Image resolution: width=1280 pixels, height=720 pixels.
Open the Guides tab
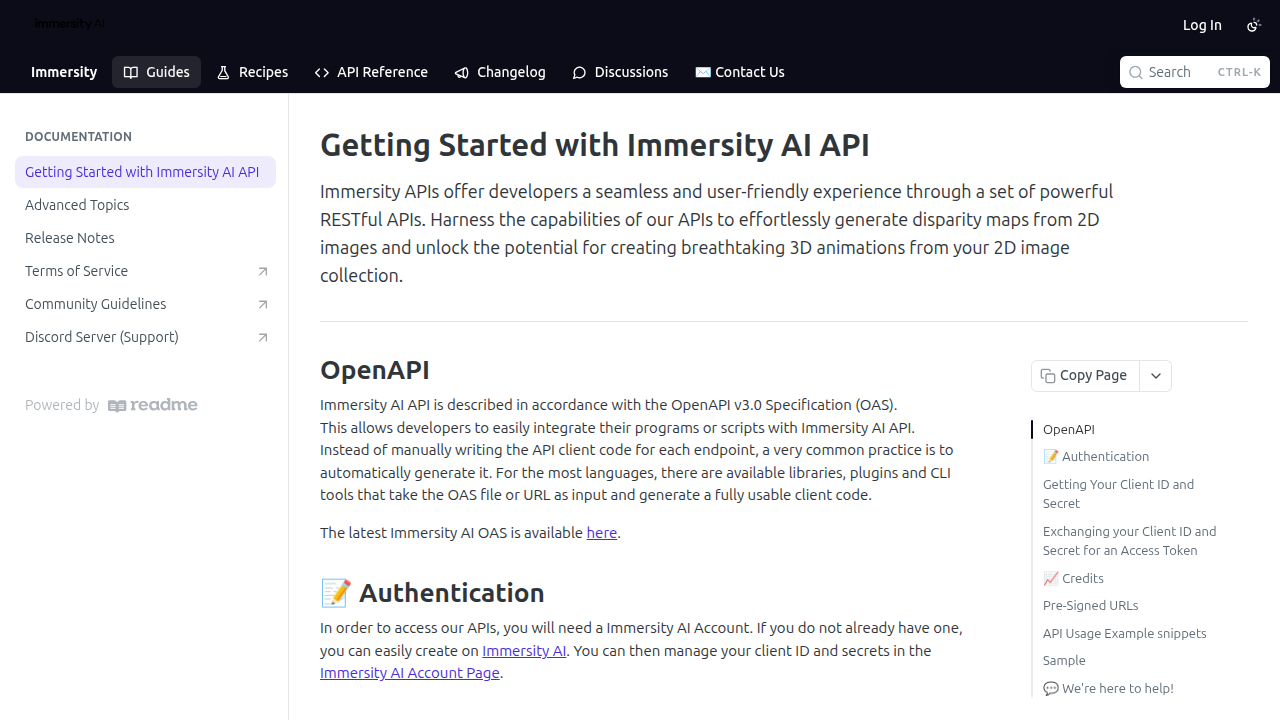(156, 72)
